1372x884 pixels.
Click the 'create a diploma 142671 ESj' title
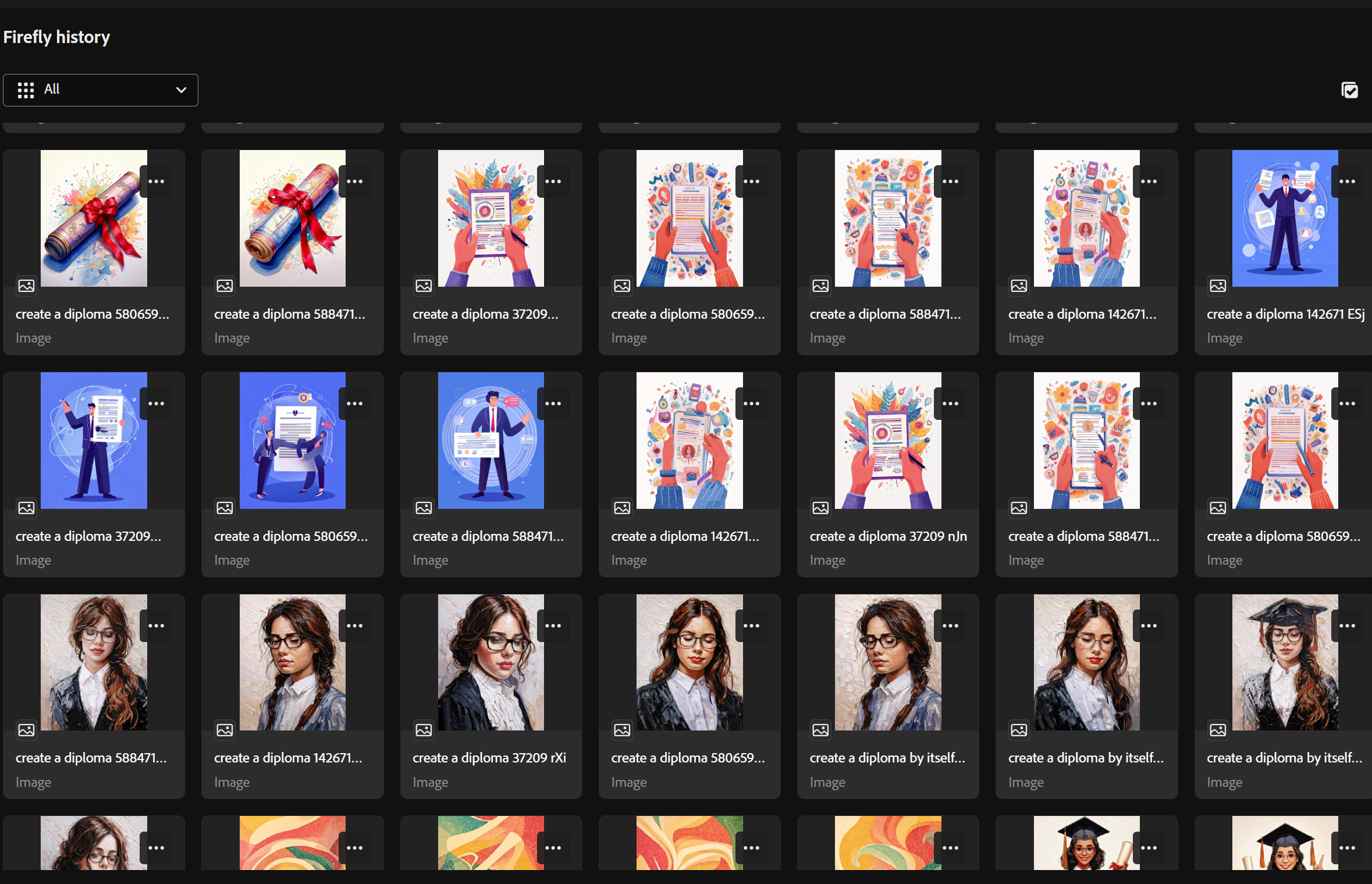1285,314
